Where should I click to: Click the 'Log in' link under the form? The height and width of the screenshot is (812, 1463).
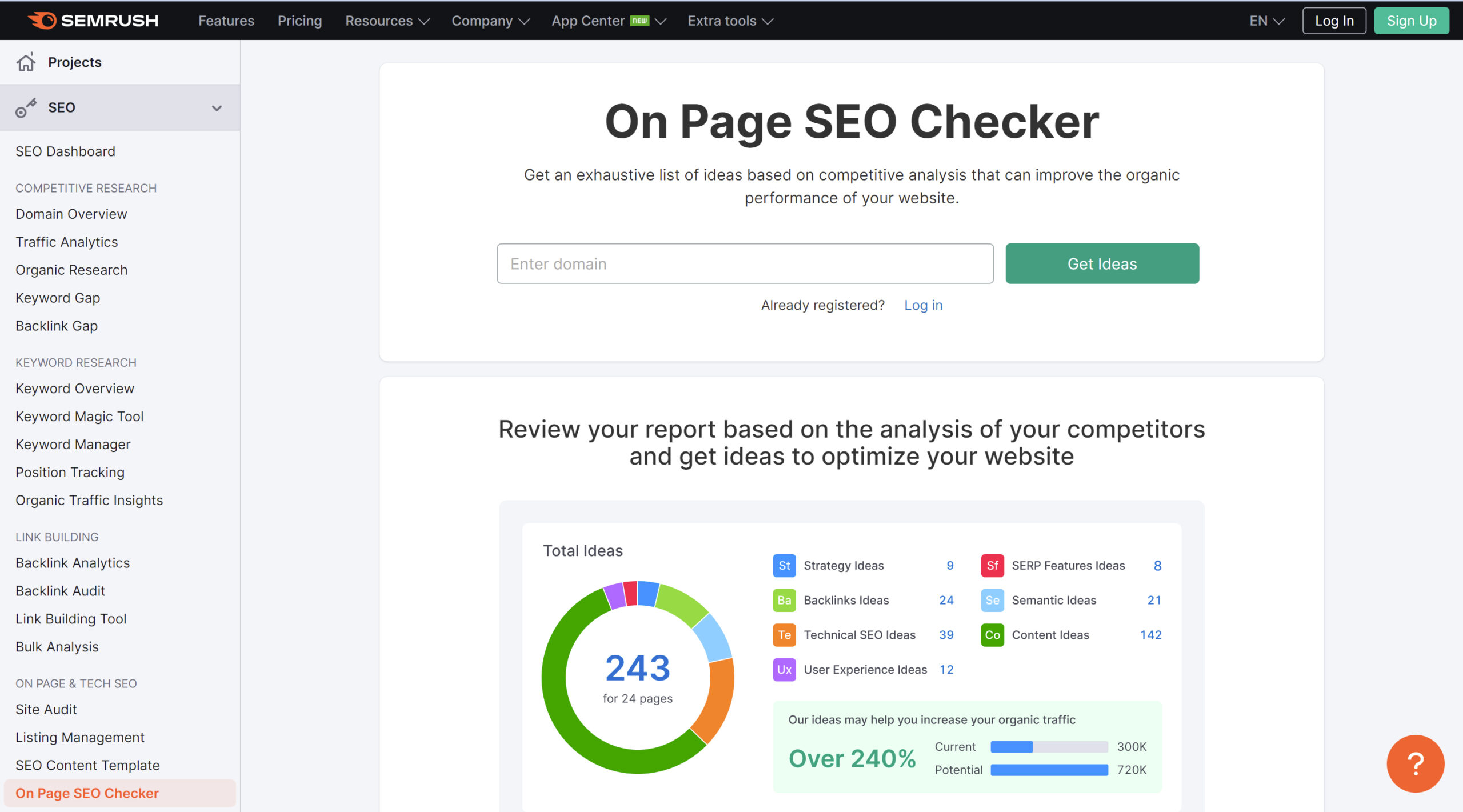(923, 305)
